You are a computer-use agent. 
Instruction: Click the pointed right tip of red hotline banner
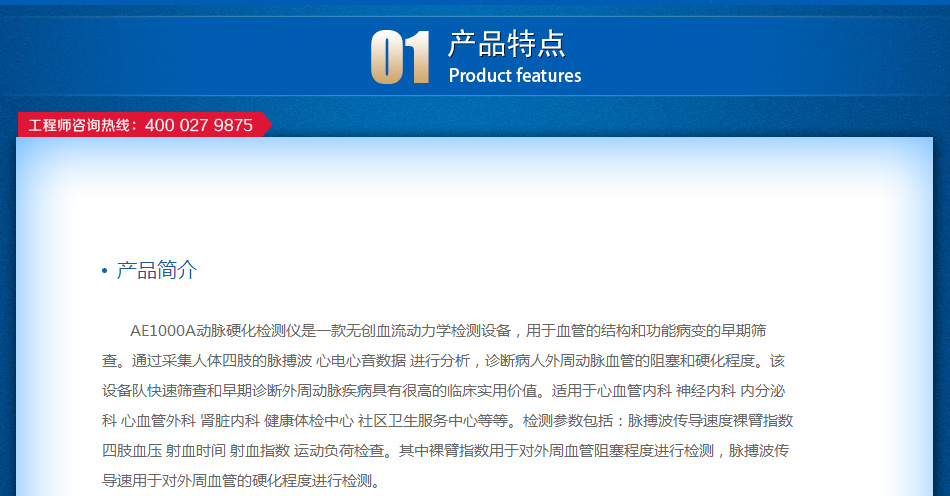[266, 125]
